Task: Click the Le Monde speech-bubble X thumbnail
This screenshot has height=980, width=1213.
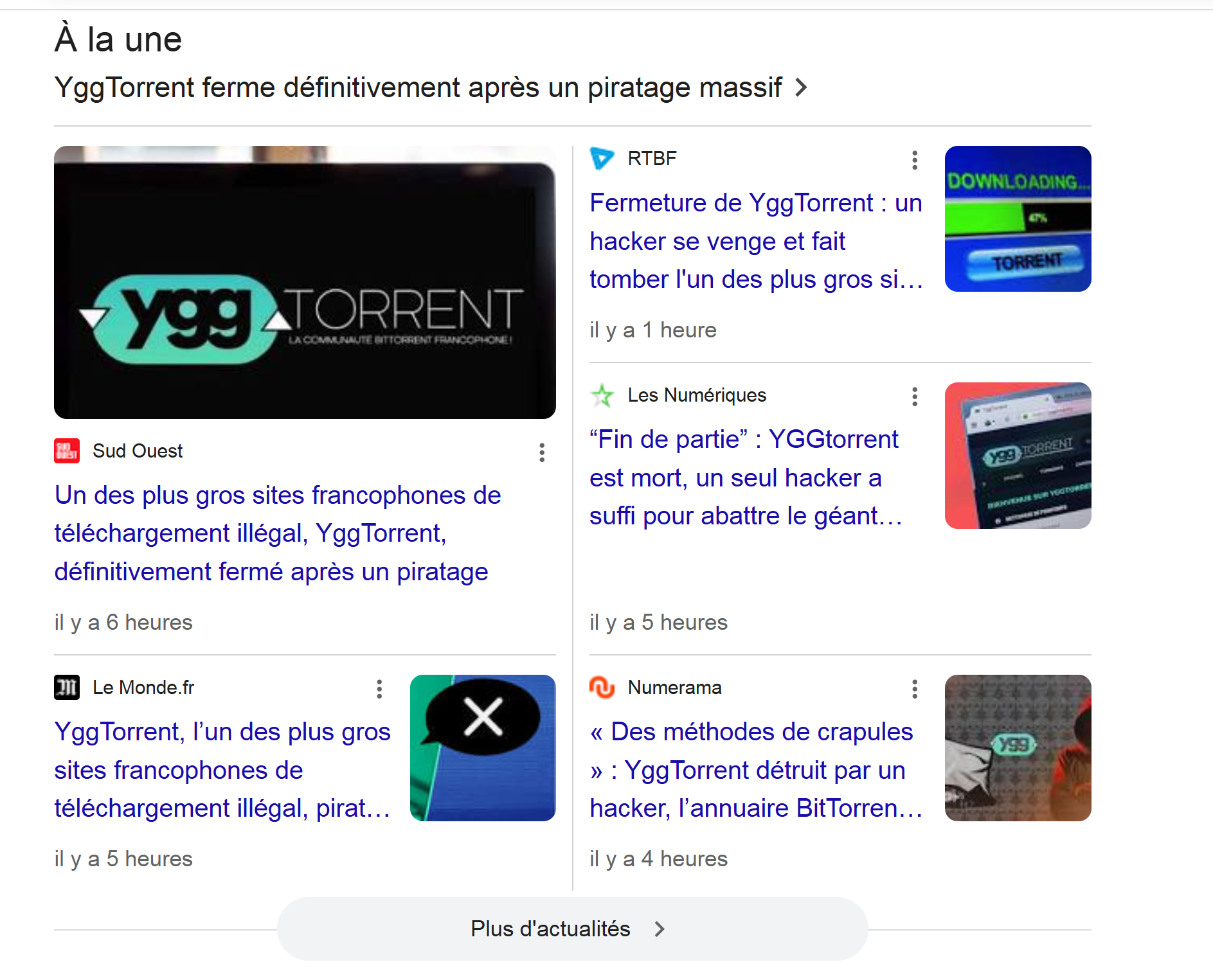Action: click(483, 748)
